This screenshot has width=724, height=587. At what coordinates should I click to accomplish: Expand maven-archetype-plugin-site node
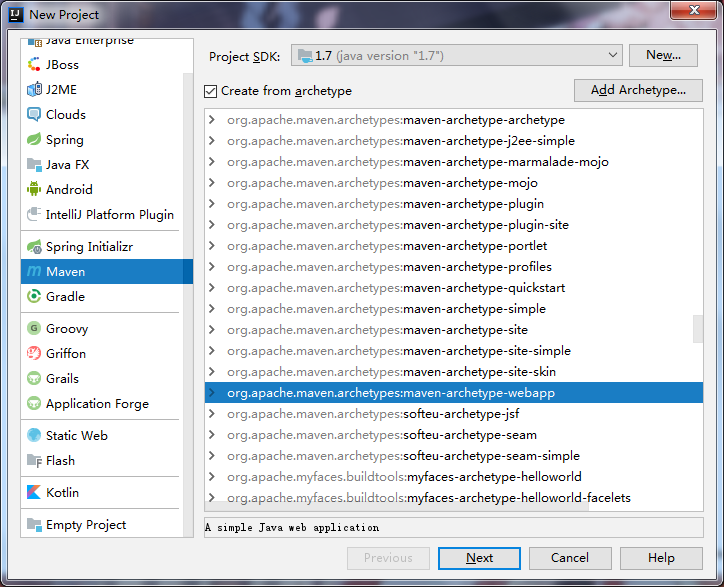pos(212,224)
